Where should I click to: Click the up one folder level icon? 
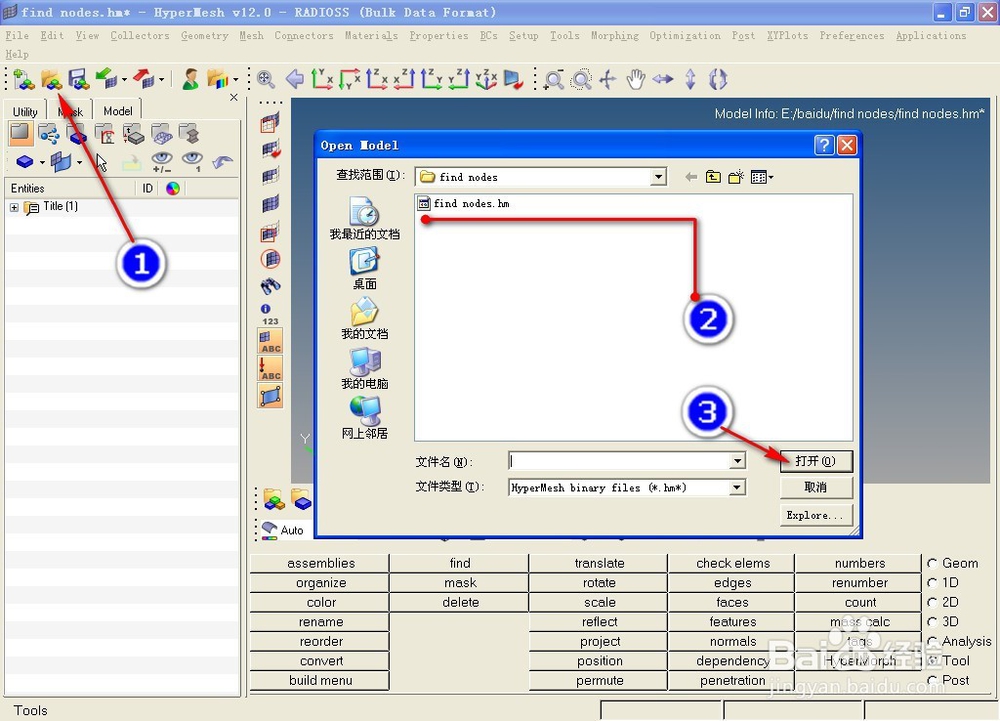click(x=713, y=177)
